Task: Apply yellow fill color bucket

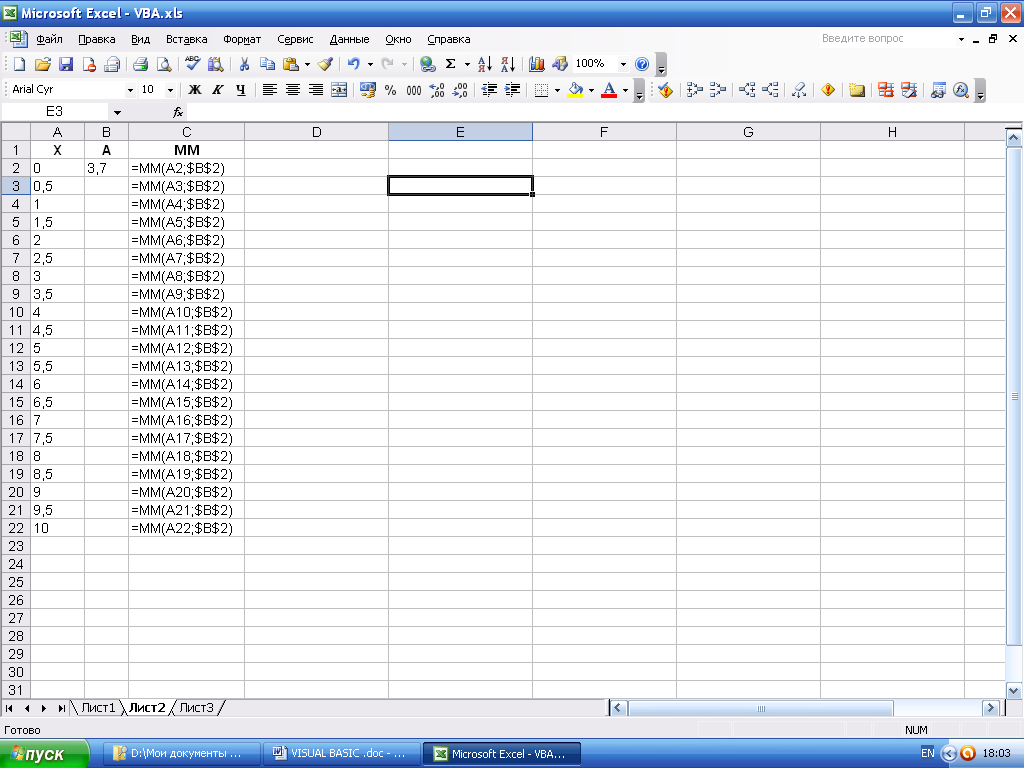Action: coord(575,90)
